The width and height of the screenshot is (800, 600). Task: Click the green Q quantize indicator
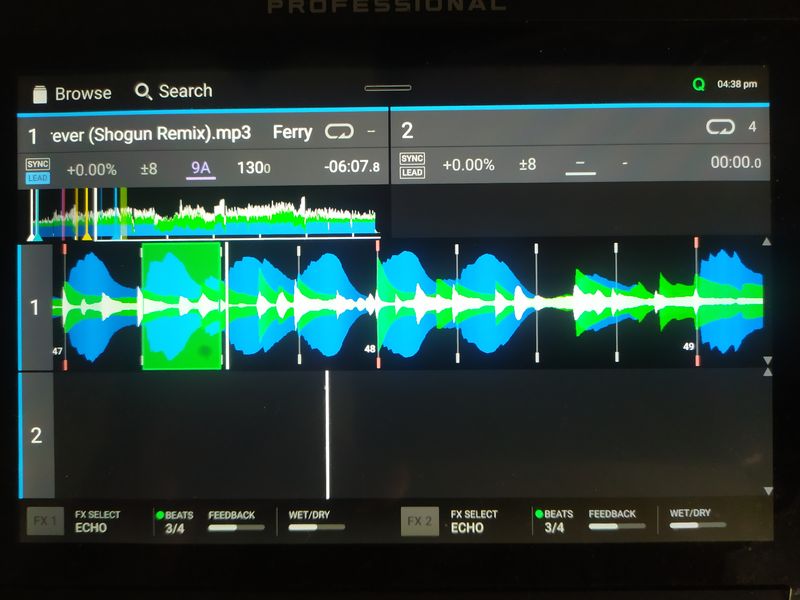coord(699,85)
